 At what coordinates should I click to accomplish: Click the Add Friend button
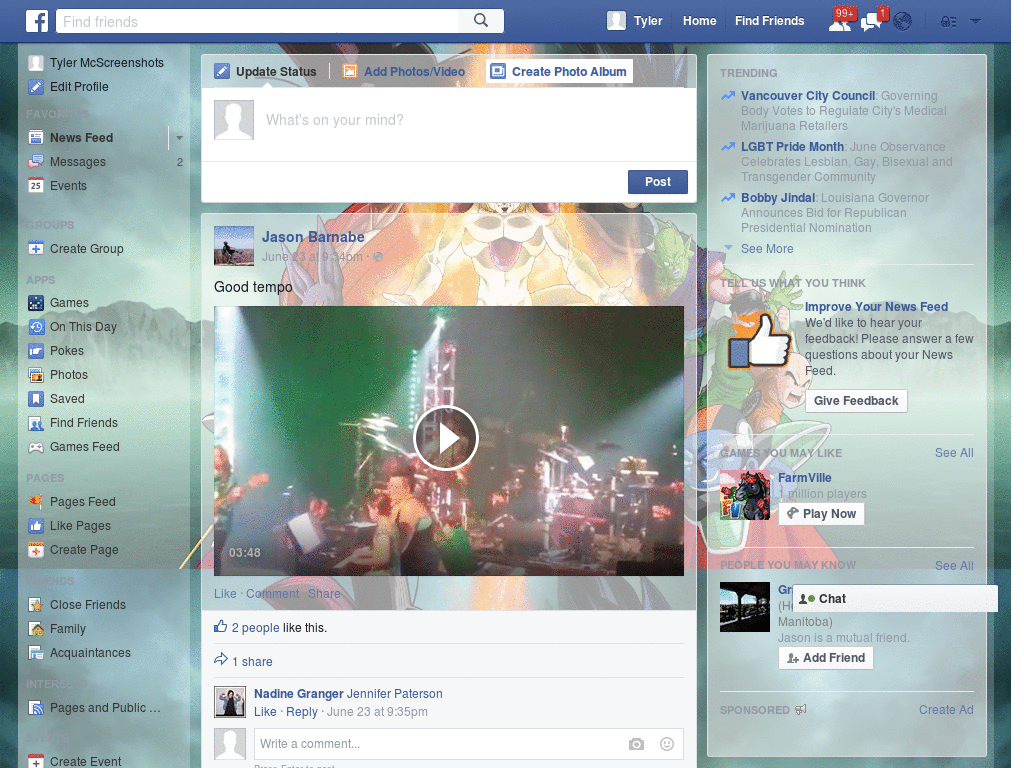[825, 658]
